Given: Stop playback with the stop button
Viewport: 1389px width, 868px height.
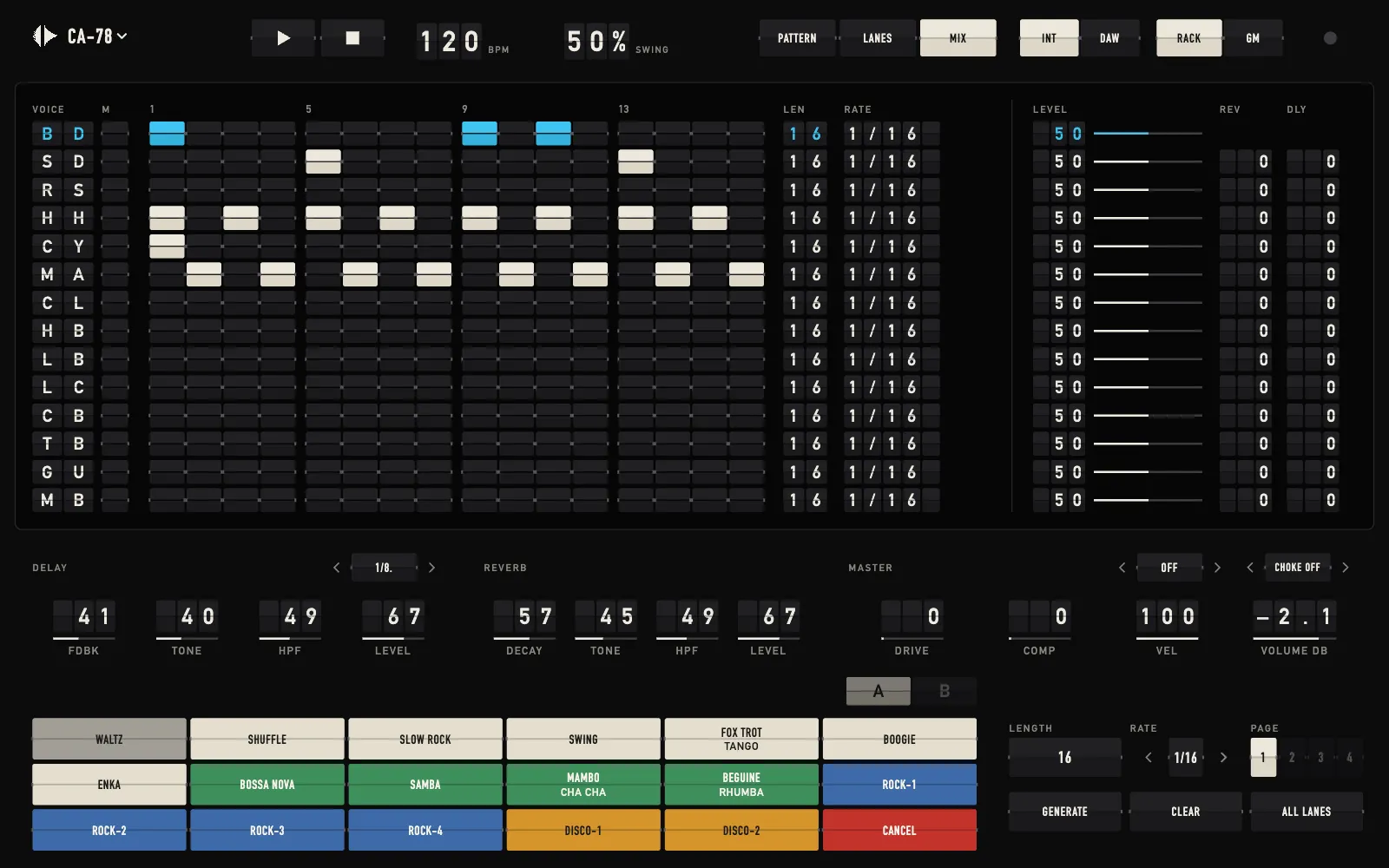Looking at the screenshot, I should [x=352, y=38].
